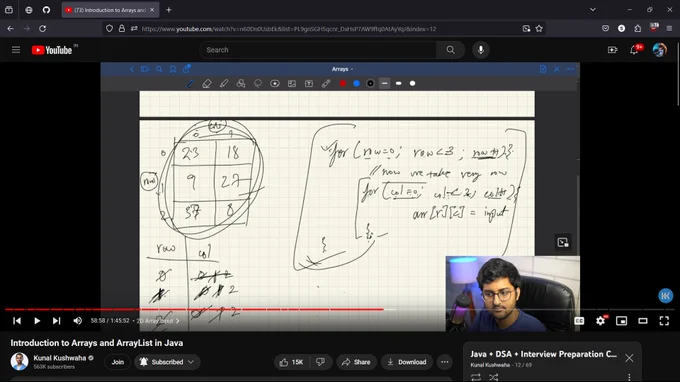Click the padlock site info icon
This screenshot has height=382, width=680.
point(122,29)
